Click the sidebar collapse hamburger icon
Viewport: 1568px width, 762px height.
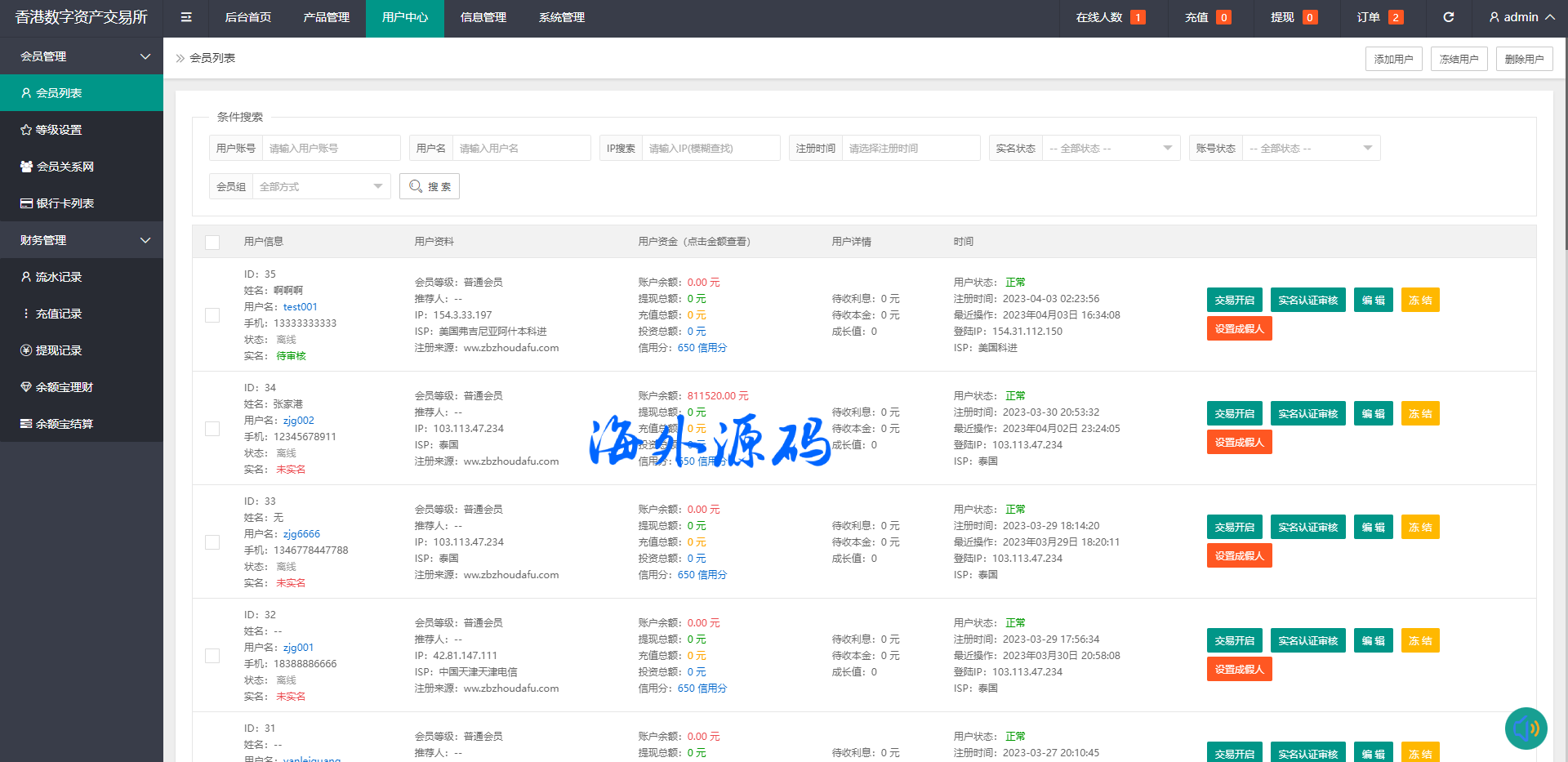tap(186, 17)
